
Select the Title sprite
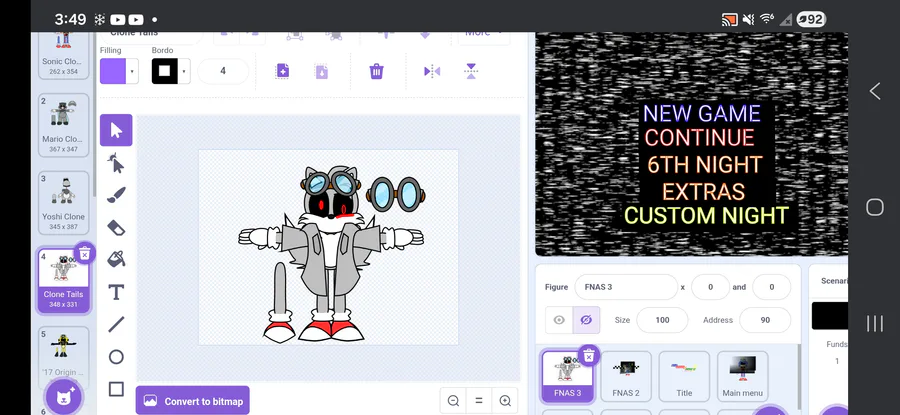[x=684, y=377]
